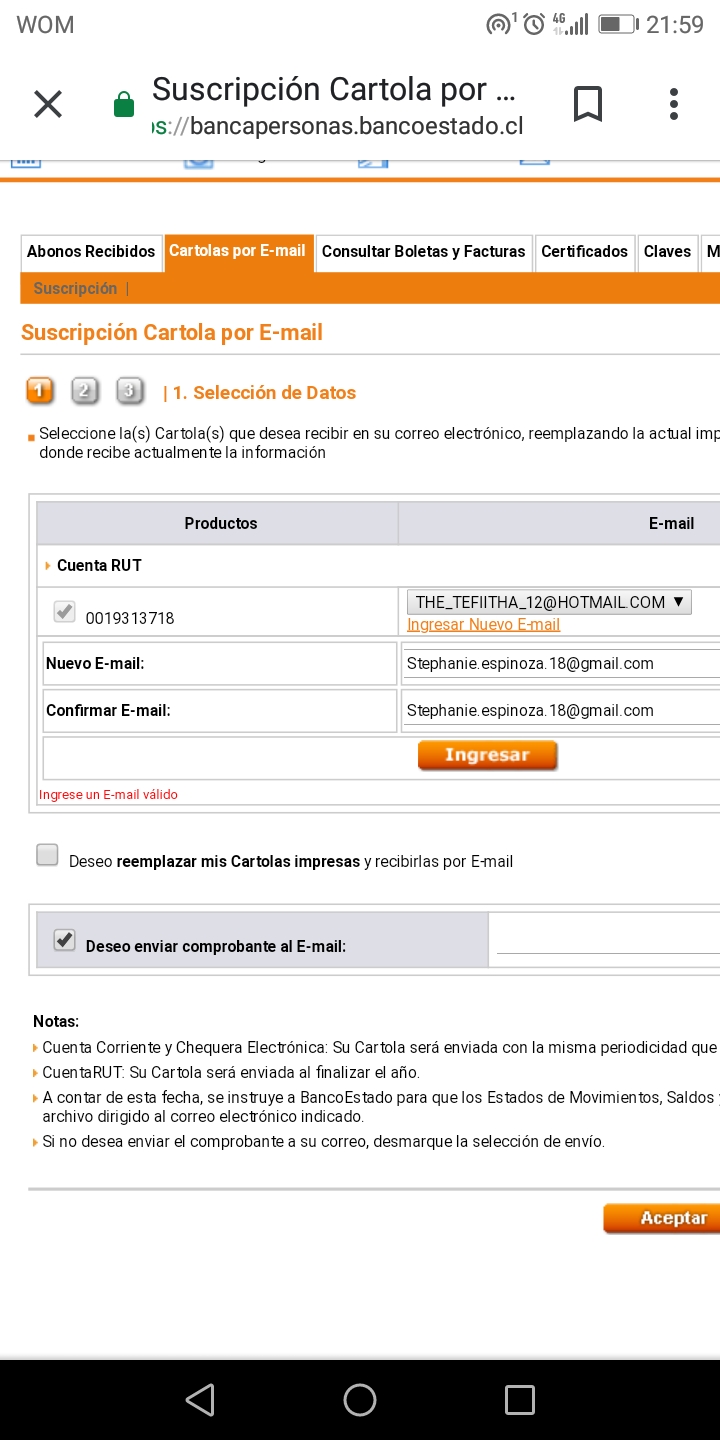Toggle checkbox for account 0019313718
This screenshot has height=1440, width=720.
point(64,611)
